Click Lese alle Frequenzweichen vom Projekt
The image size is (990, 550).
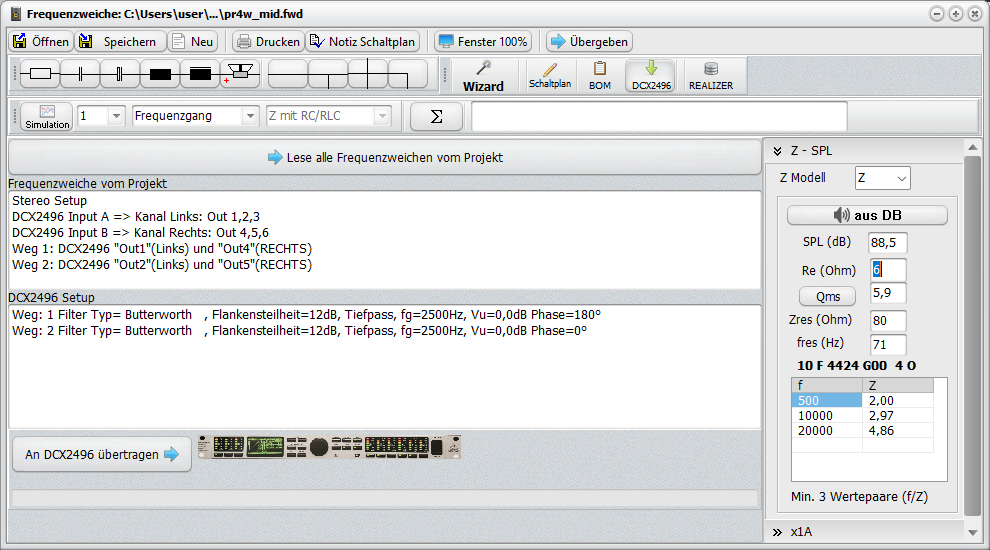pos(385,157)
